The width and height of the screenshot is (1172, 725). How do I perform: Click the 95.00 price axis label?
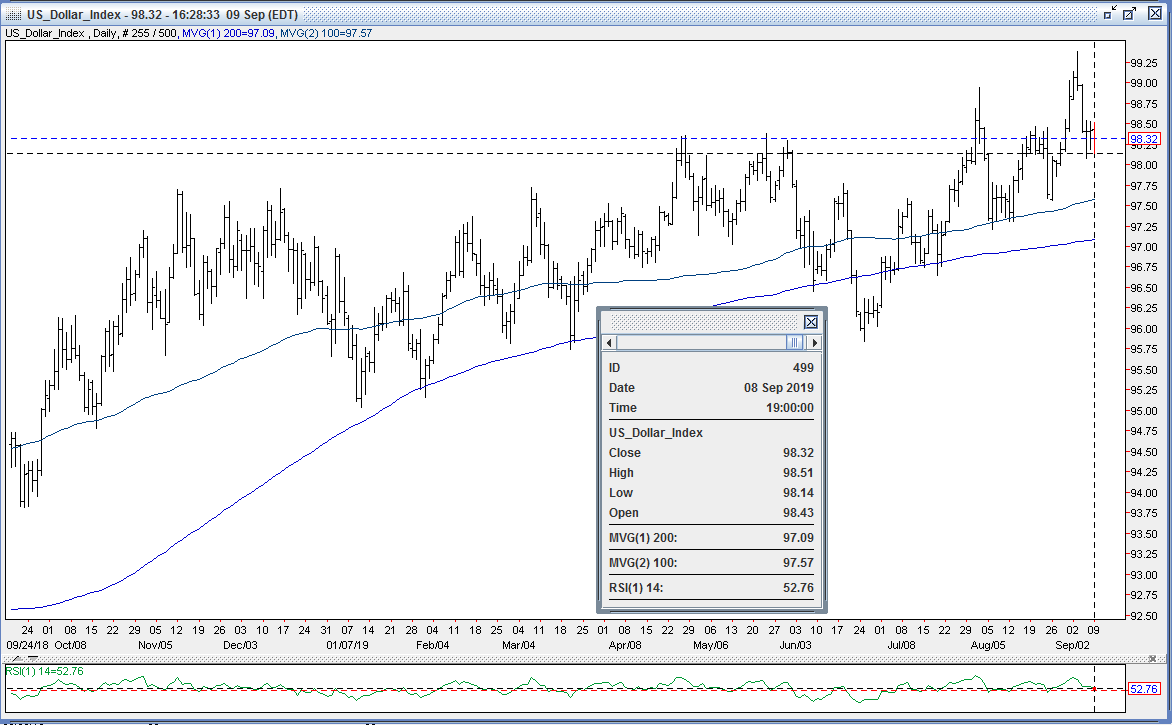pyautogui.click(x=1144, y=411)
